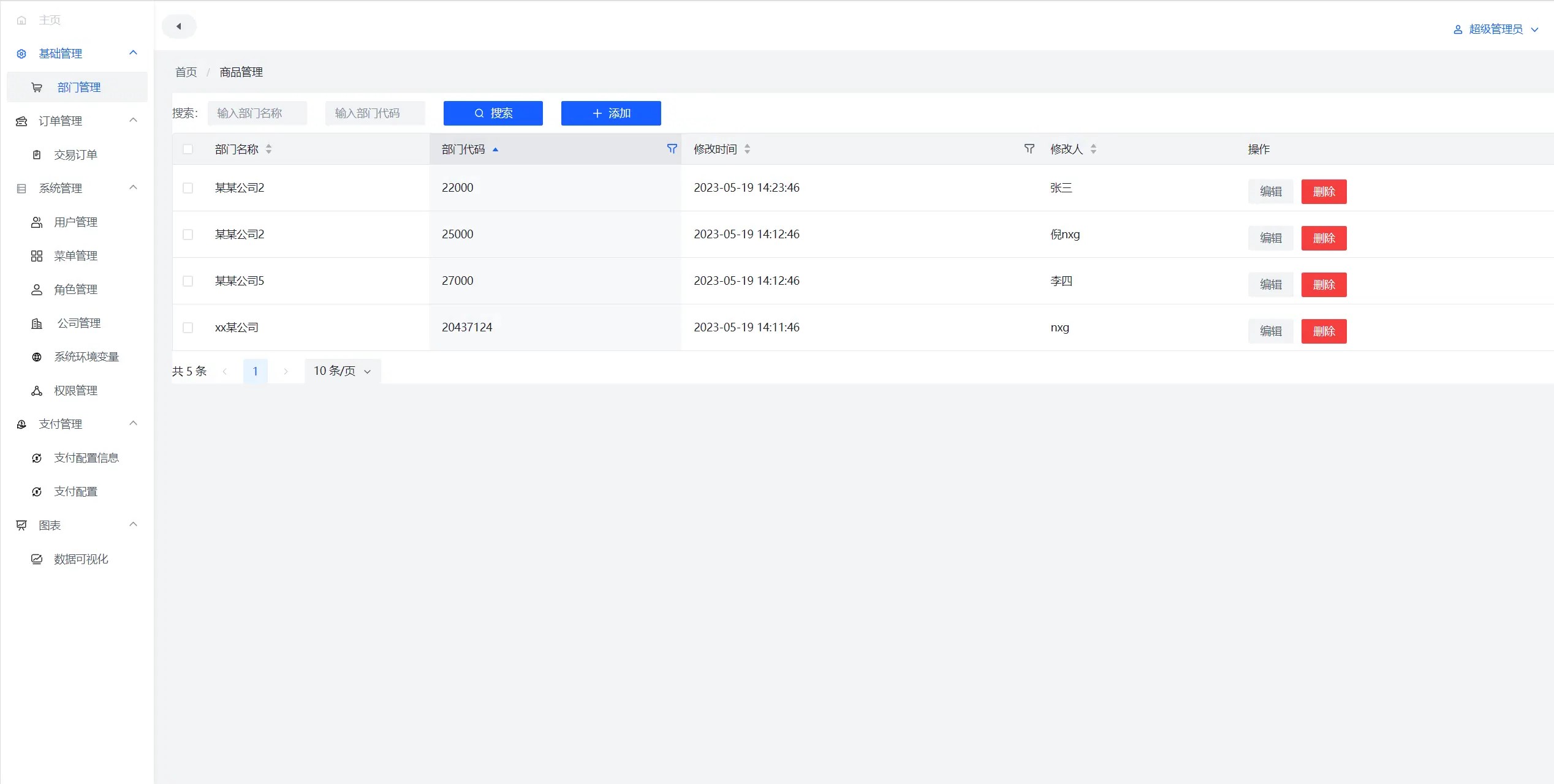Screen dimensions: 1554x784
Task: Collapse the 系统管理 menu group
Action: pyautogui.click(x=133, y=188)
